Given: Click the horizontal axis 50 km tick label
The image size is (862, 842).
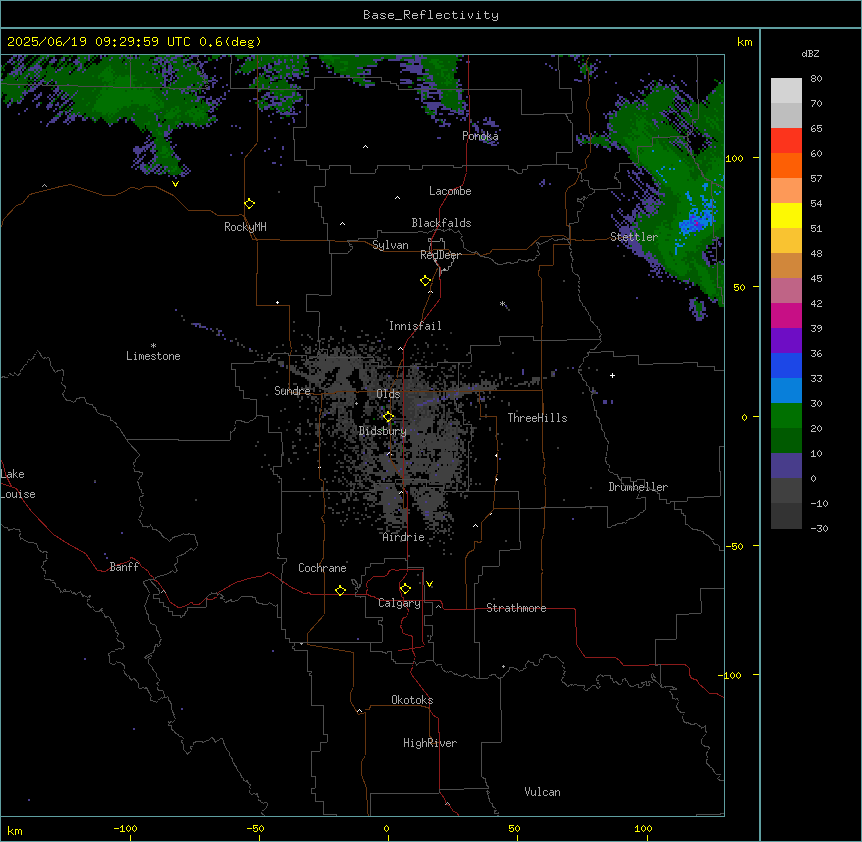Looking at the screenshot, I should [514, 829].
